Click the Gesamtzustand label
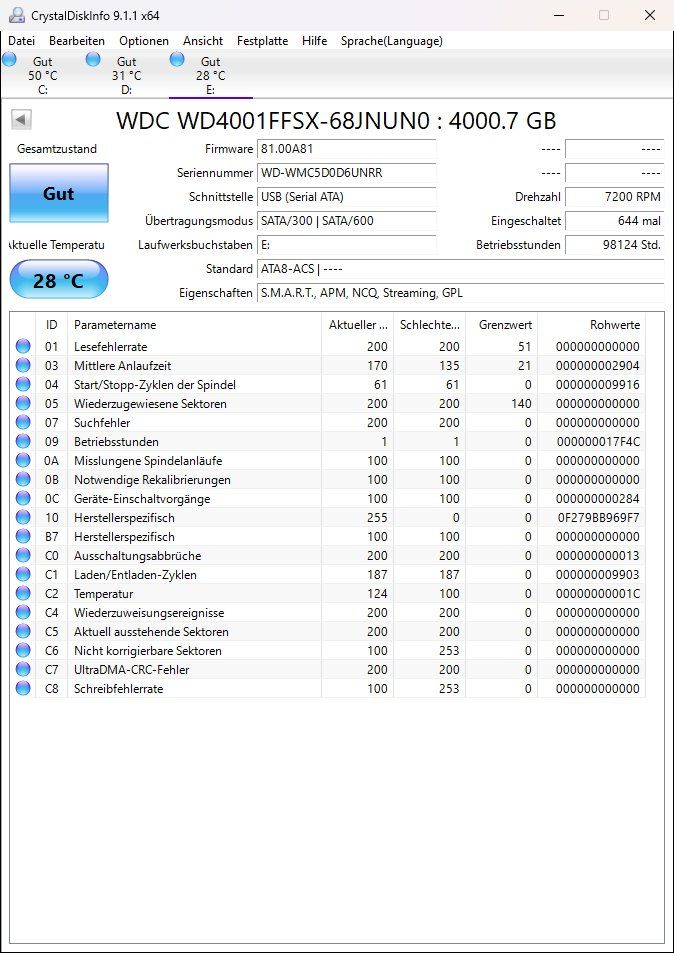The image size is (674, 953). (57, 149)
